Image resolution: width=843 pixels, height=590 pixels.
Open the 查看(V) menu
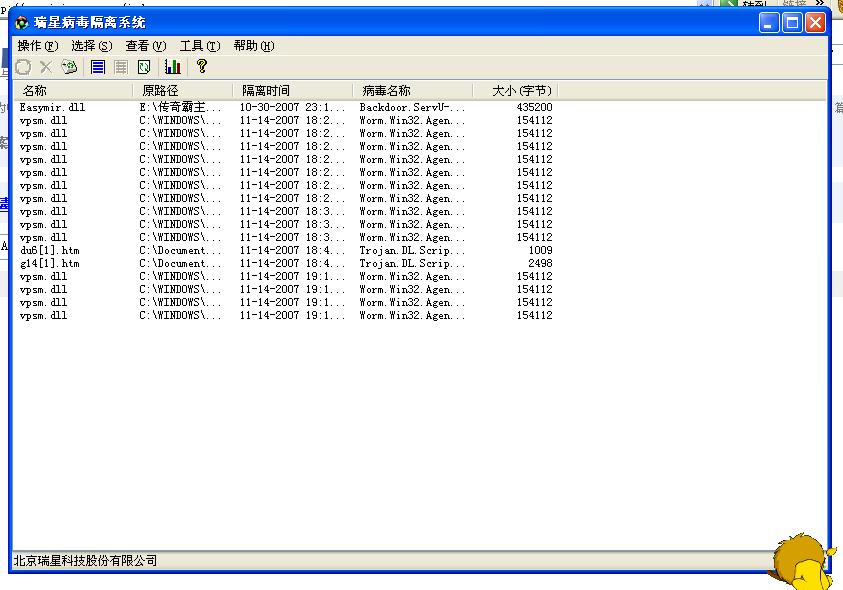pyautogui.click(x=146, y=46)
